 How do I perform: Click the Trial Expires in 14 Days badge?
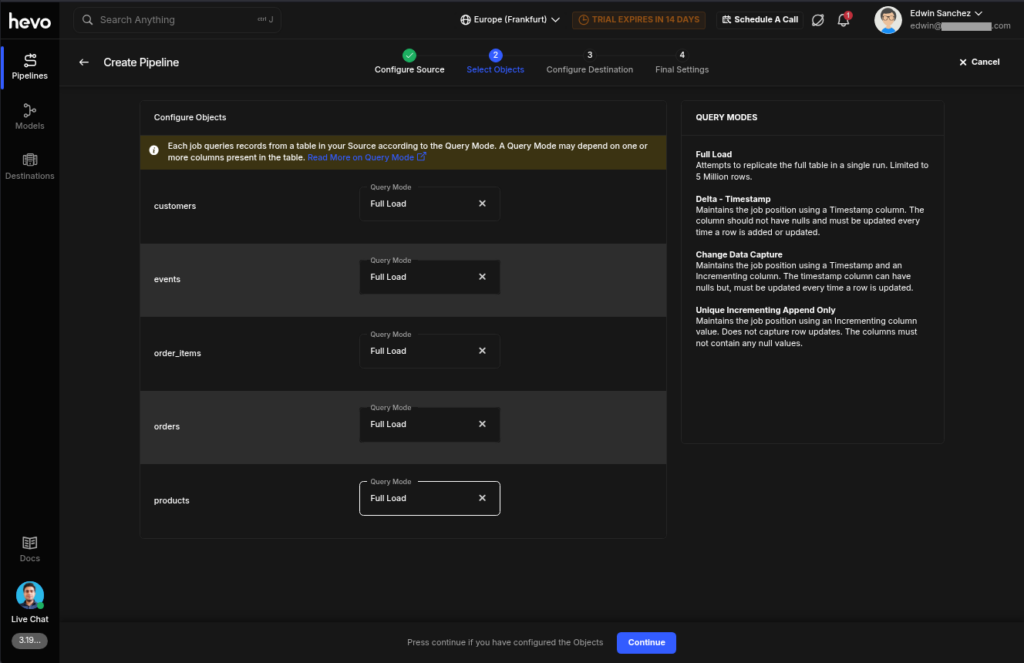coord(639,20)
